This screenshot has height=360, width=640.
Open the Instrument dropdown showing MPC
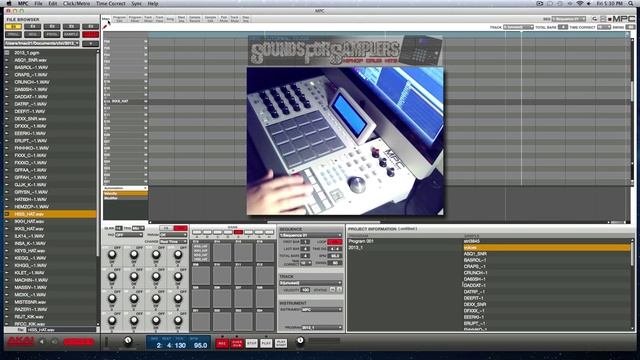point(322,310)
